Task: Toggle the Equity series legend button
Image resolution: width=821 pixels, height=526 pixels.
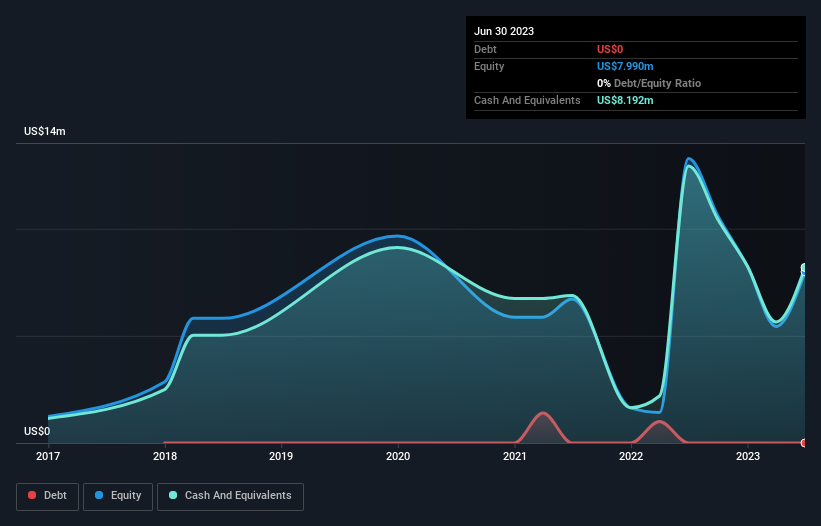Action: (x=118, y=496)
